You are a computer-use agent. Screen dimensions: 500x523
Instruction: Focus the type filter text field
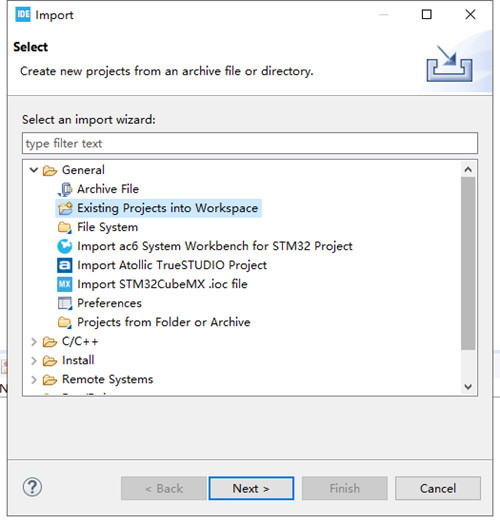click(x=250, y=143)
